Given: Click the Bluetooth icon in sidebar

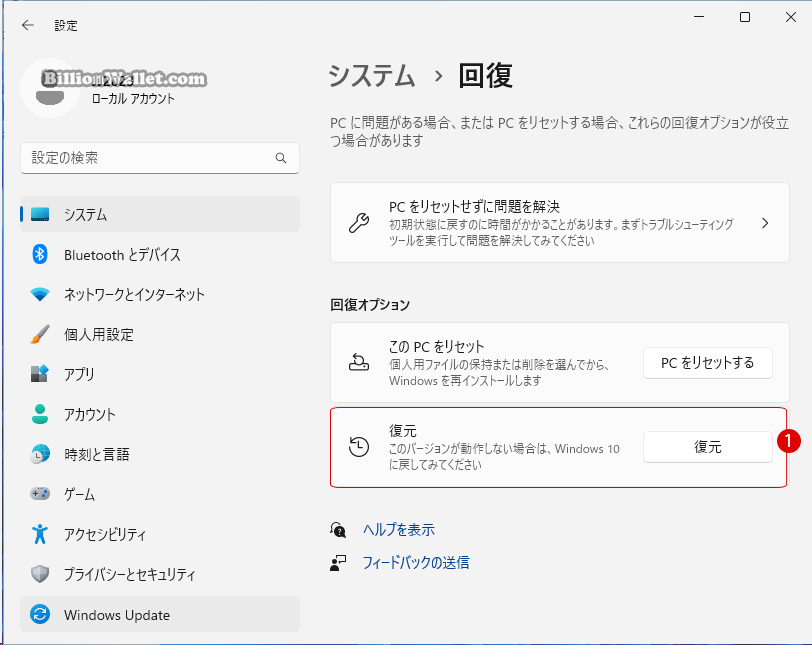Looking at the screenshot, I should click(40, 254).
